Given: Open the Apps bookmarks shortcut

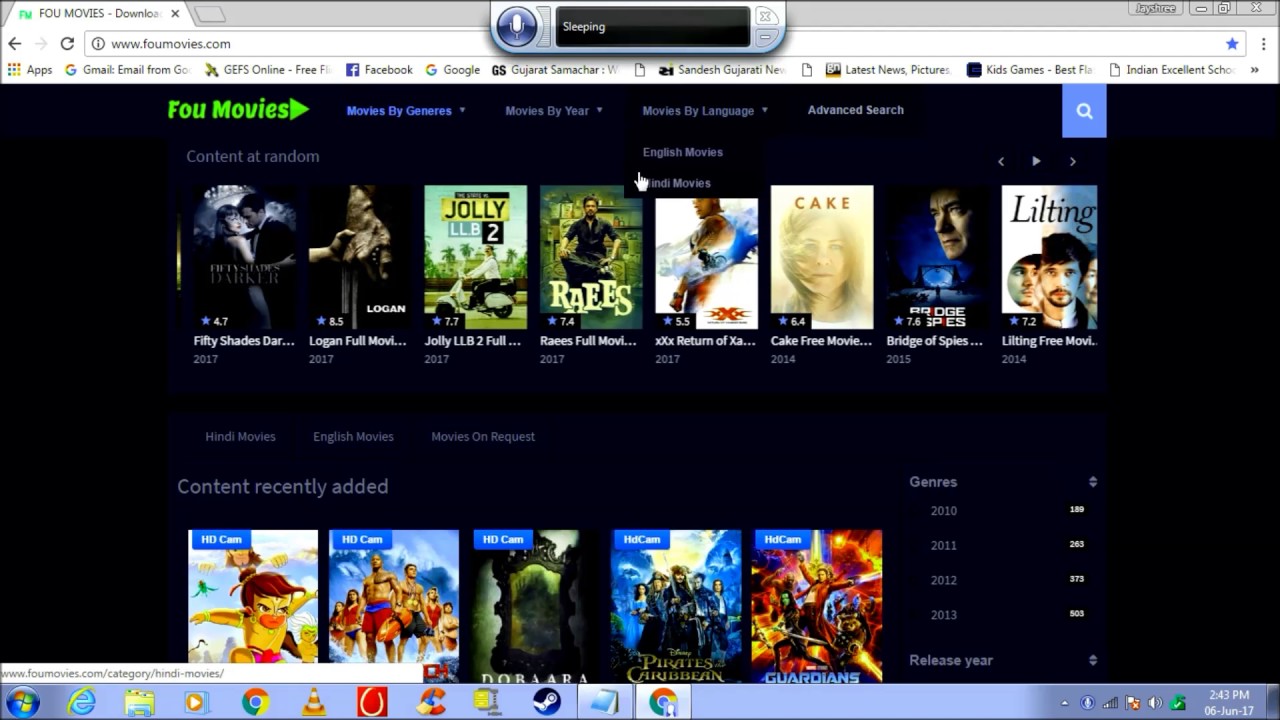Looking at the screenshot, I should coord(30,70).
